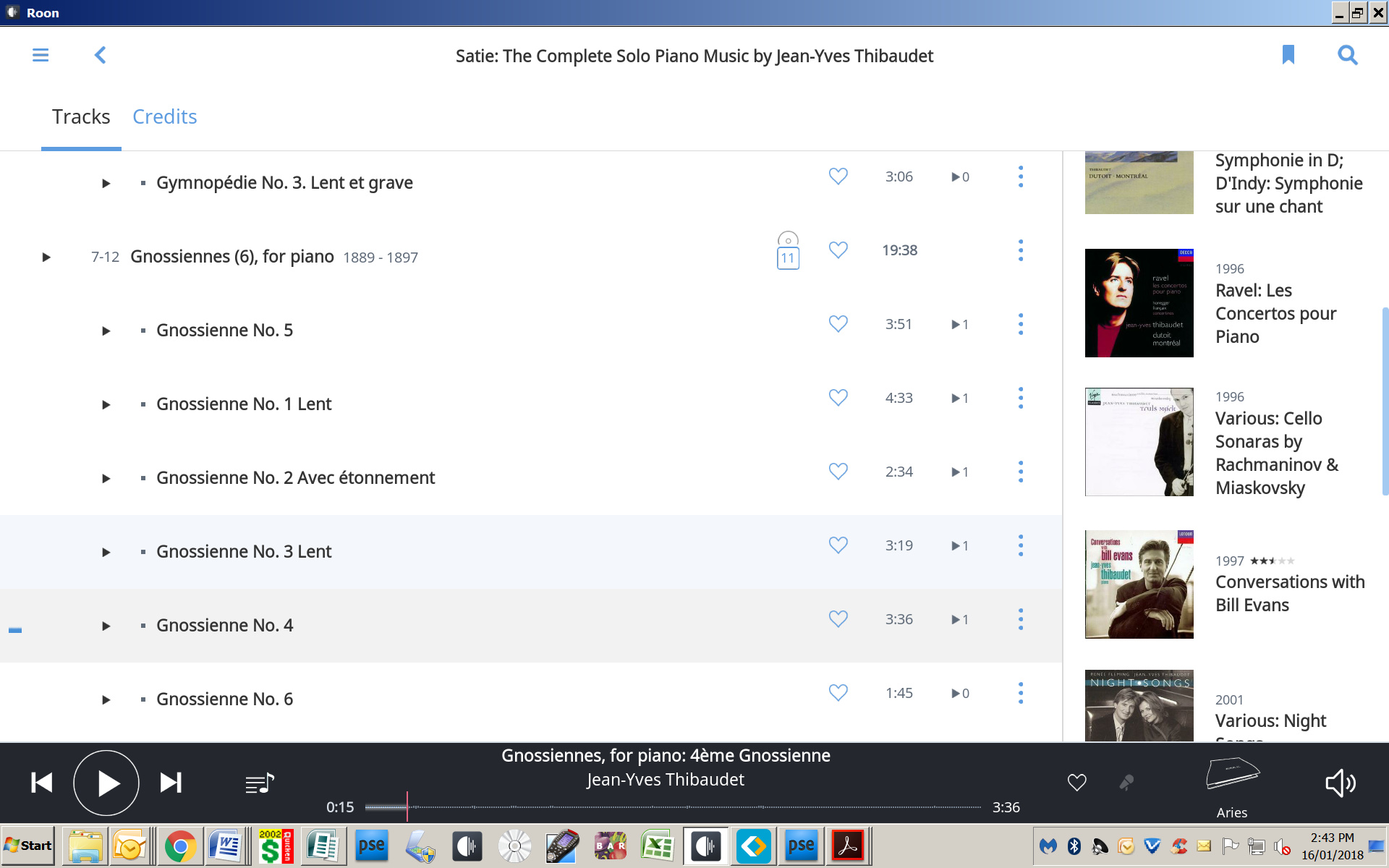Open Google Chrome from the taskbar
This screenshot has height=868, width=1389.
pos(180,846)
